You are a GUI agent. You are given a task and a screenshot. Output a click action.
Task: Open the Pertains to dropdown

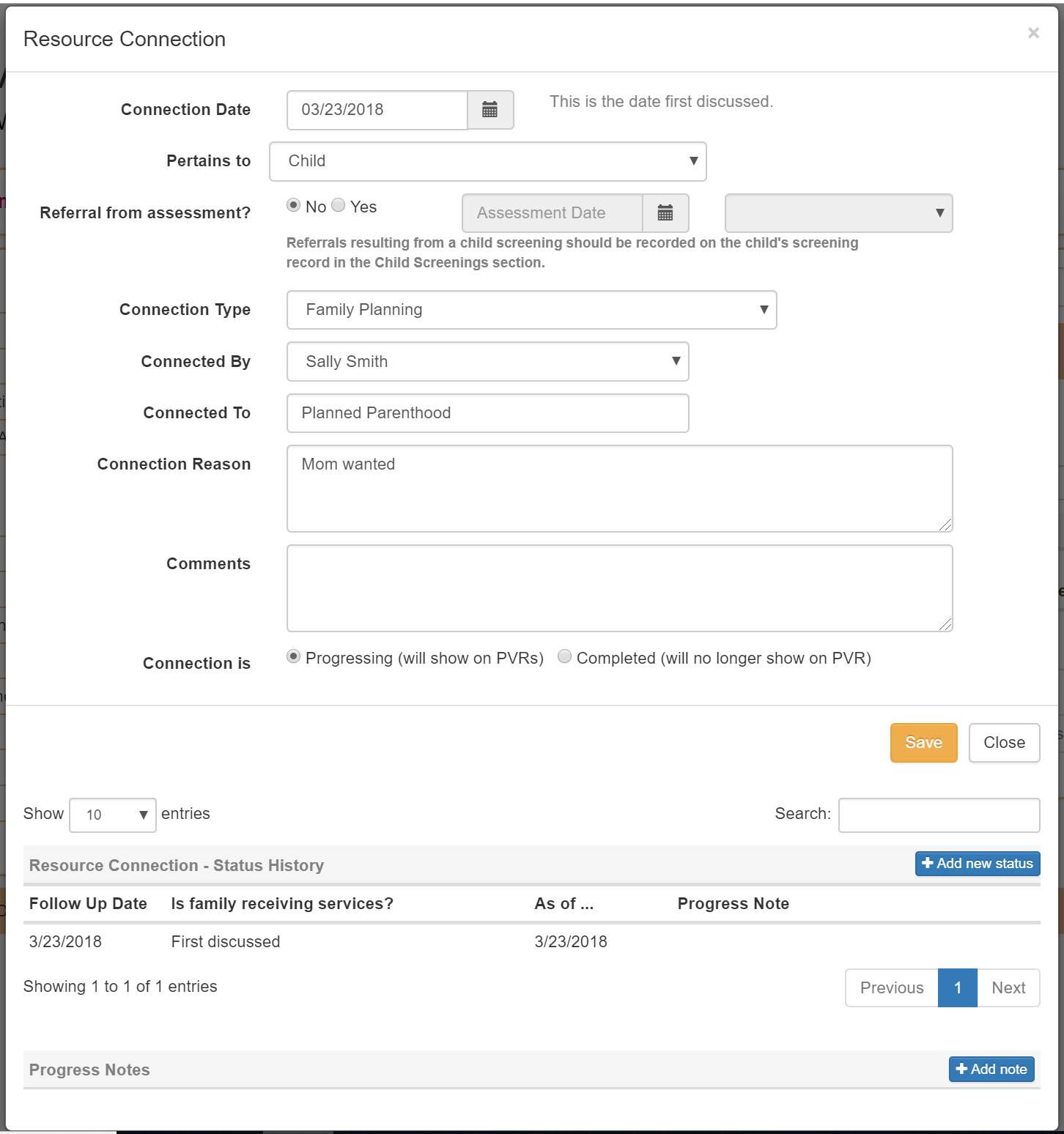[488, 161]
